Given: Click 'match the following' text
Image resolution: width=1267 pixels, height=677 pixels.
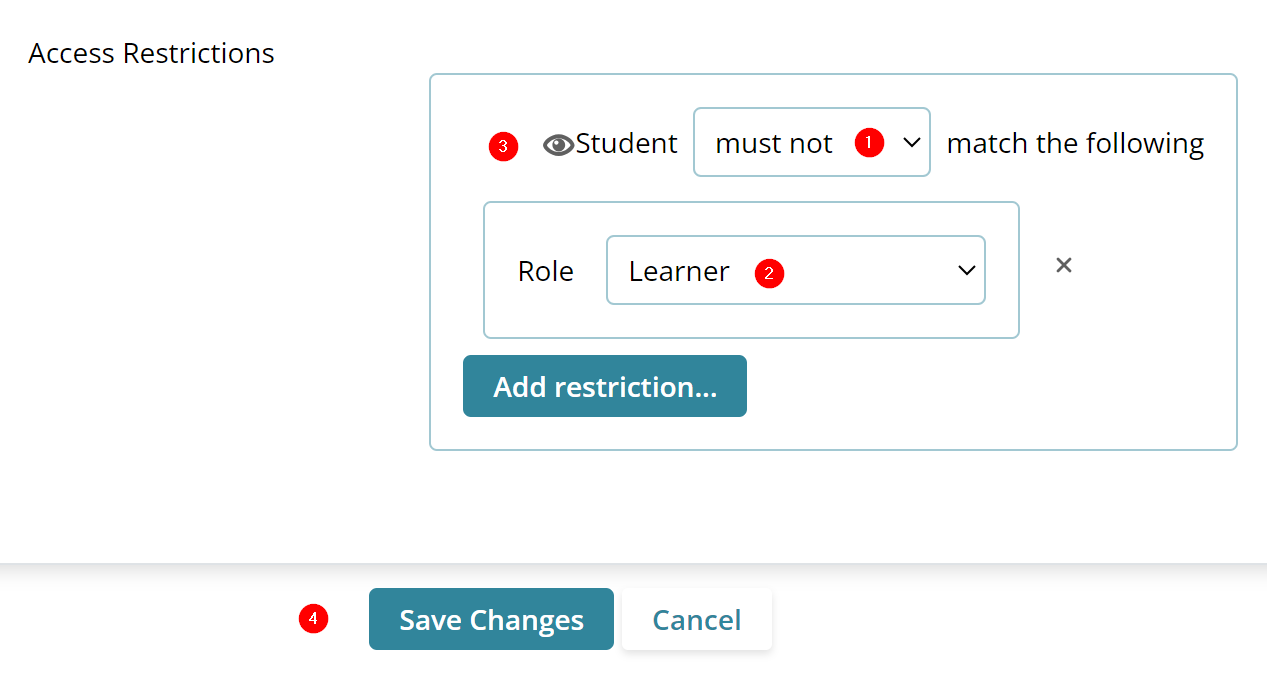Looking at the screenshot, I should pyautogui.click(x=1075, y=144).
